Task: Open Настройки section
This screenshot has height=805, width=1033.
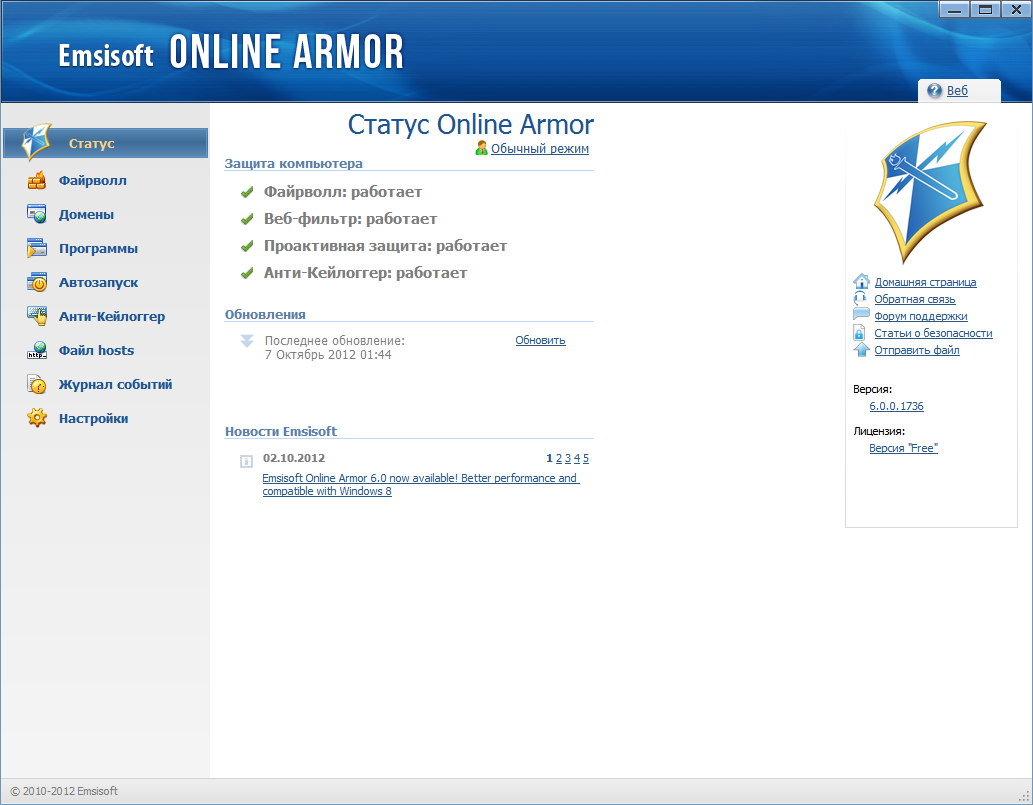Action: (94, 419)
